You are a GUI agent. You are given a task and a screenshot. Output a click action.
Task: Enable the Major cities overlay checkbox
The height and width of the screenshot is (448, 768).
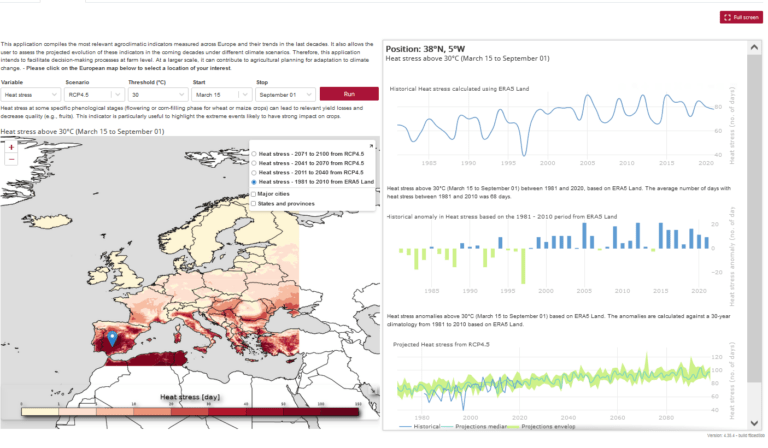[x=254, y=194]
